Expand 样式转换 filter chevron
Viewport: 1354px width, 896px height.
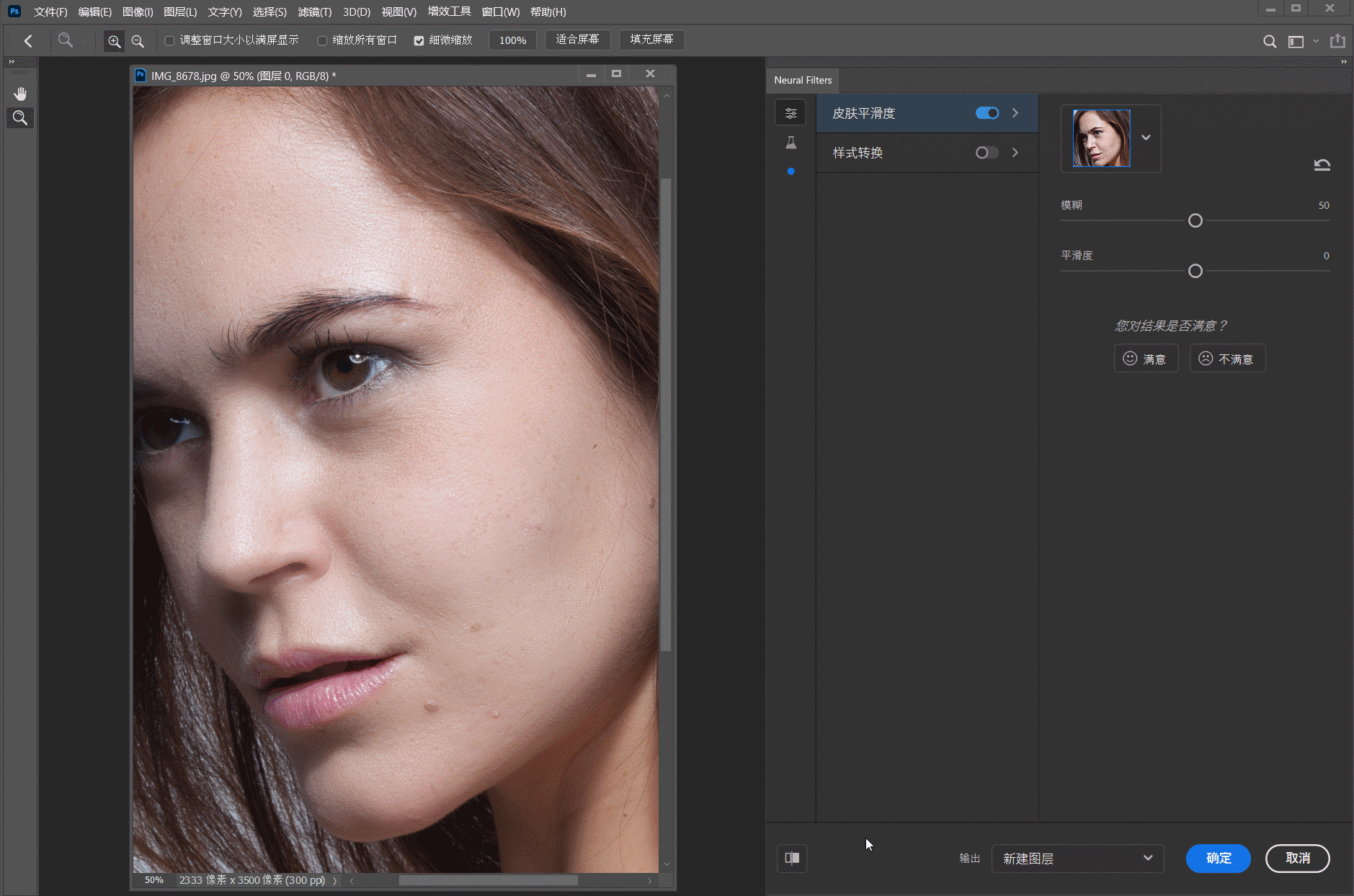pyautogui.click(x=1015, y=153)
